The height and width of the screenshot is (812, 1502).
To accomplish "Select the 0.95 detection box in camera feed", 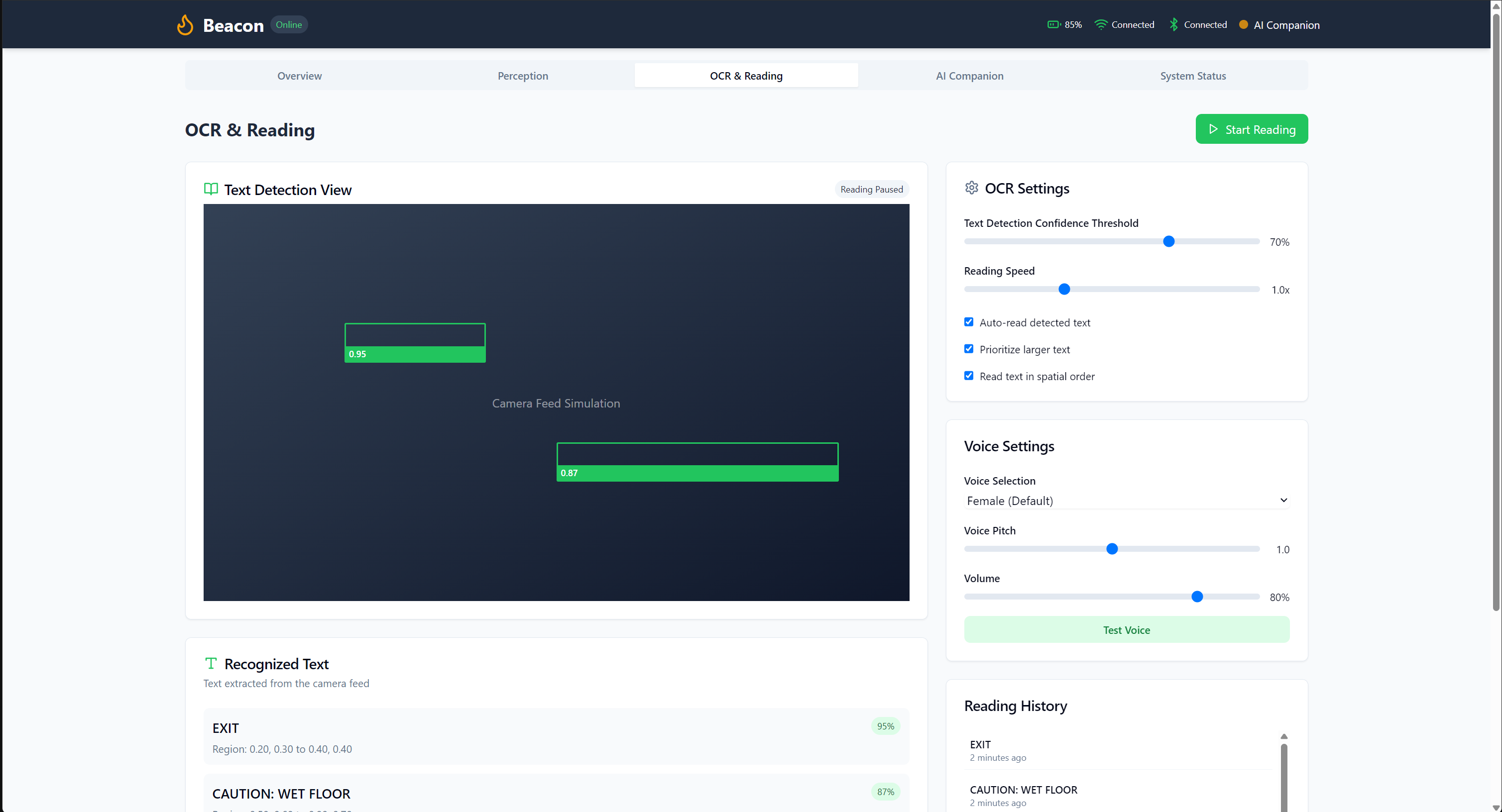I will point(415,343).
